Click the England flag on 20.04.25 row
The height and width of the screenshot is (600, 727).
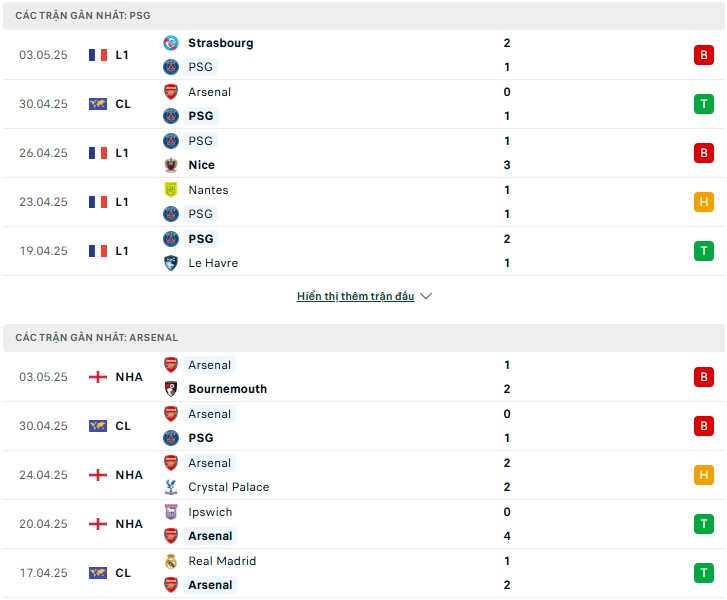coord(98,524)
